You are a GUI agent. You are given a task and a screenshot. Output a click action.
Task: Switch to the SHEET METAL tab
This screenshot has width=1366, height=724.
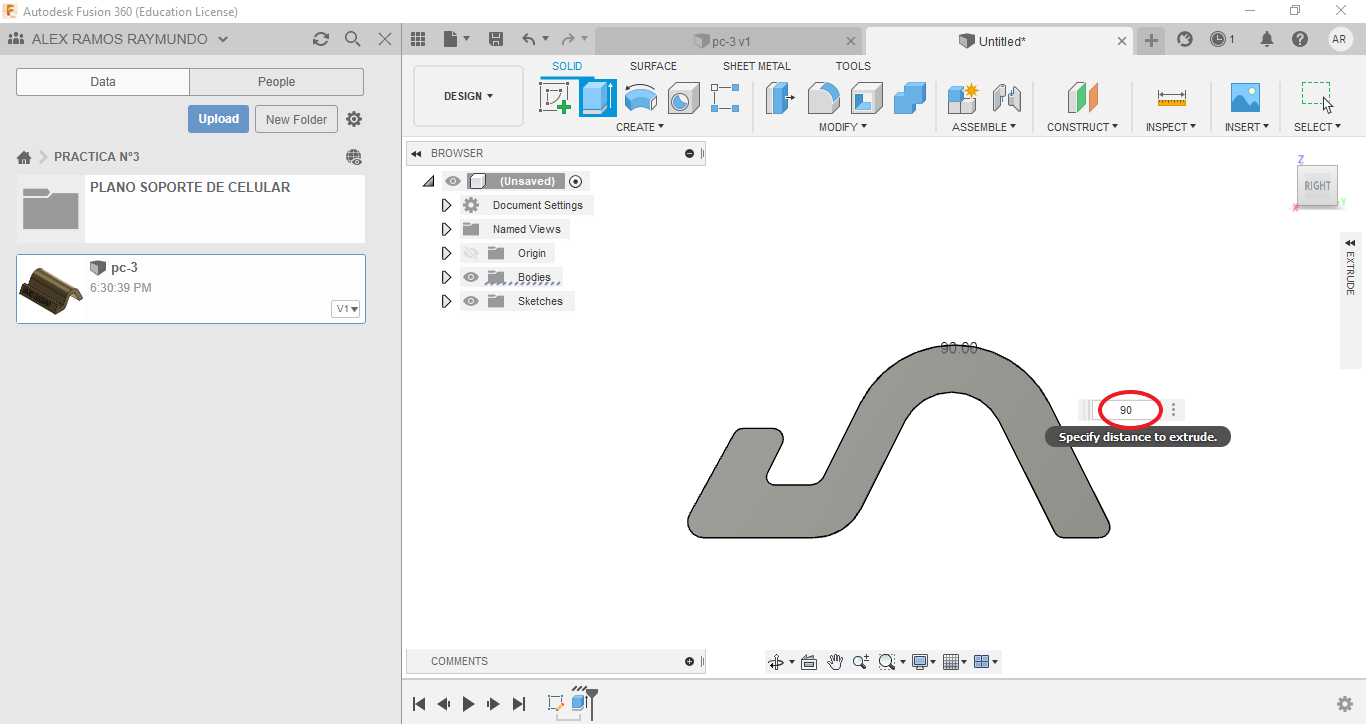[x=756, y=66]
